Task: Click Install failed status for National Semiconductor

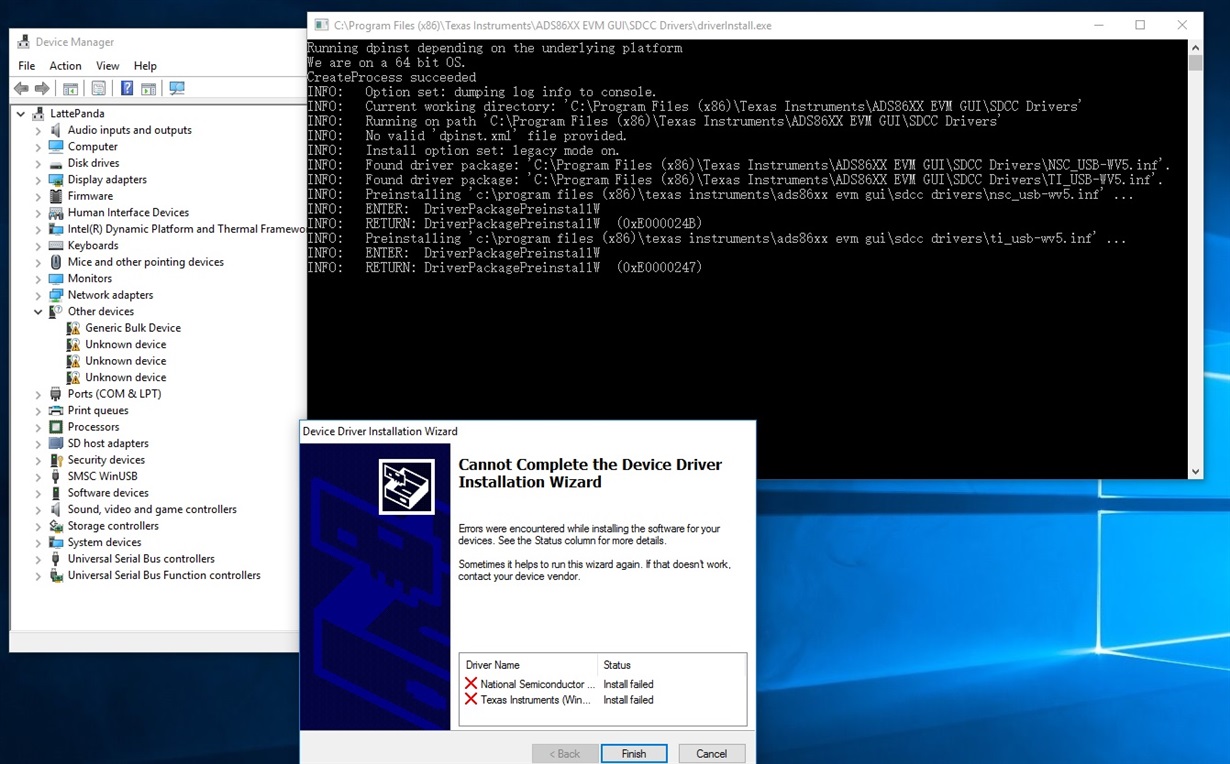Action: coord(628,684)
